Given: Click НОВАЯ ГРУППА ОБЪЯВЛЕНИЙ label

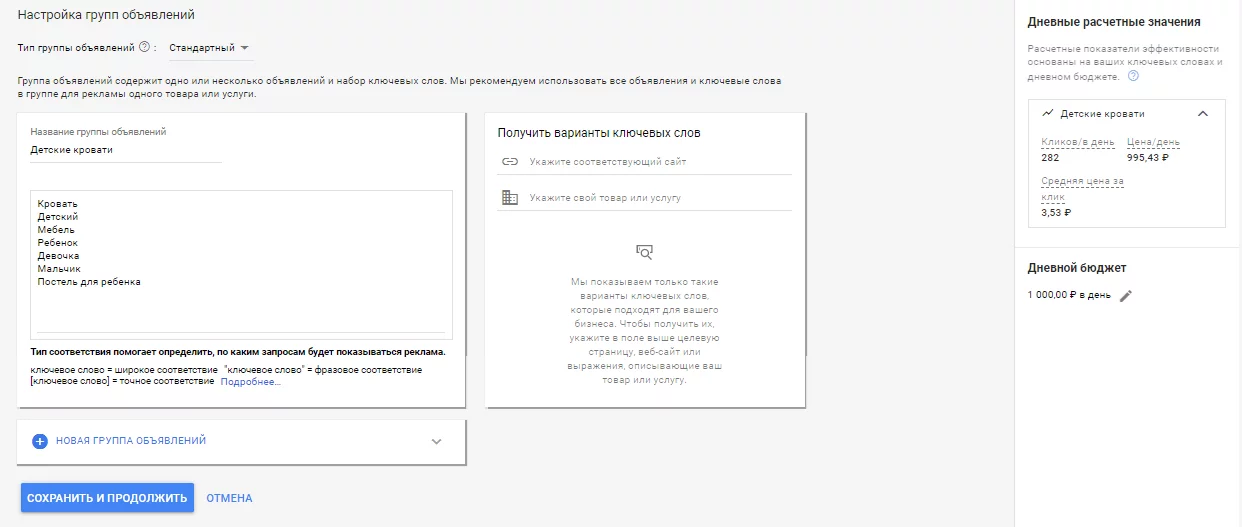Looking at the screenshot, I should [x=131, y=441].
